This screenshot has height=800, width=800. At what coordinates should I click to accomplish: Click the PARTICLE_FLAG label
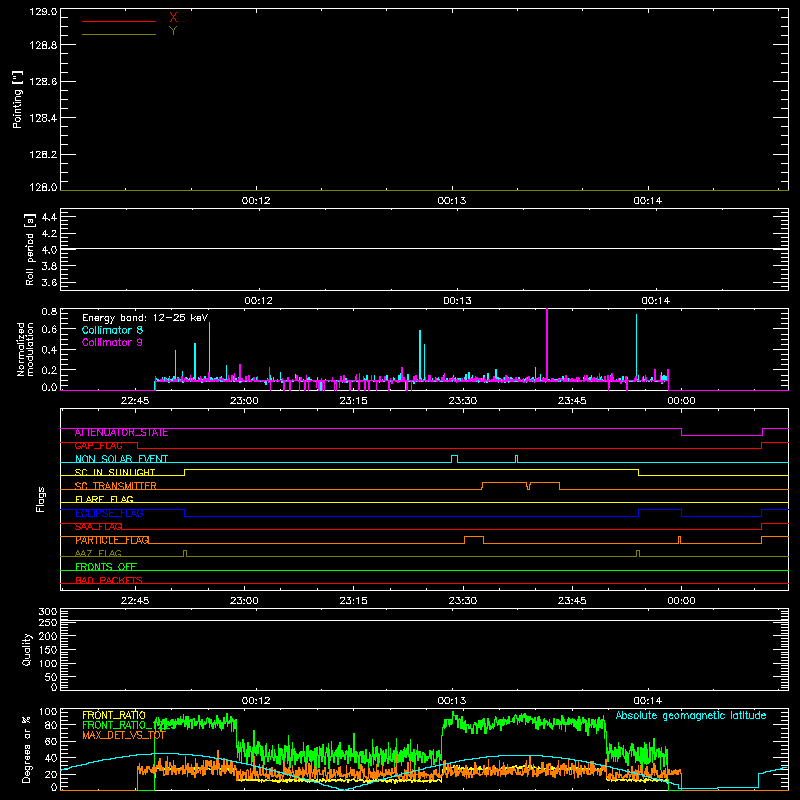(x=112, y=540)
